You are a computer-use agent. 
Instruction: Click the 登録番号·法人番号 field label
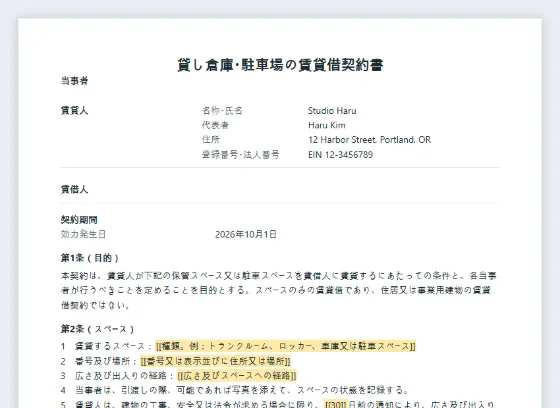240,154
